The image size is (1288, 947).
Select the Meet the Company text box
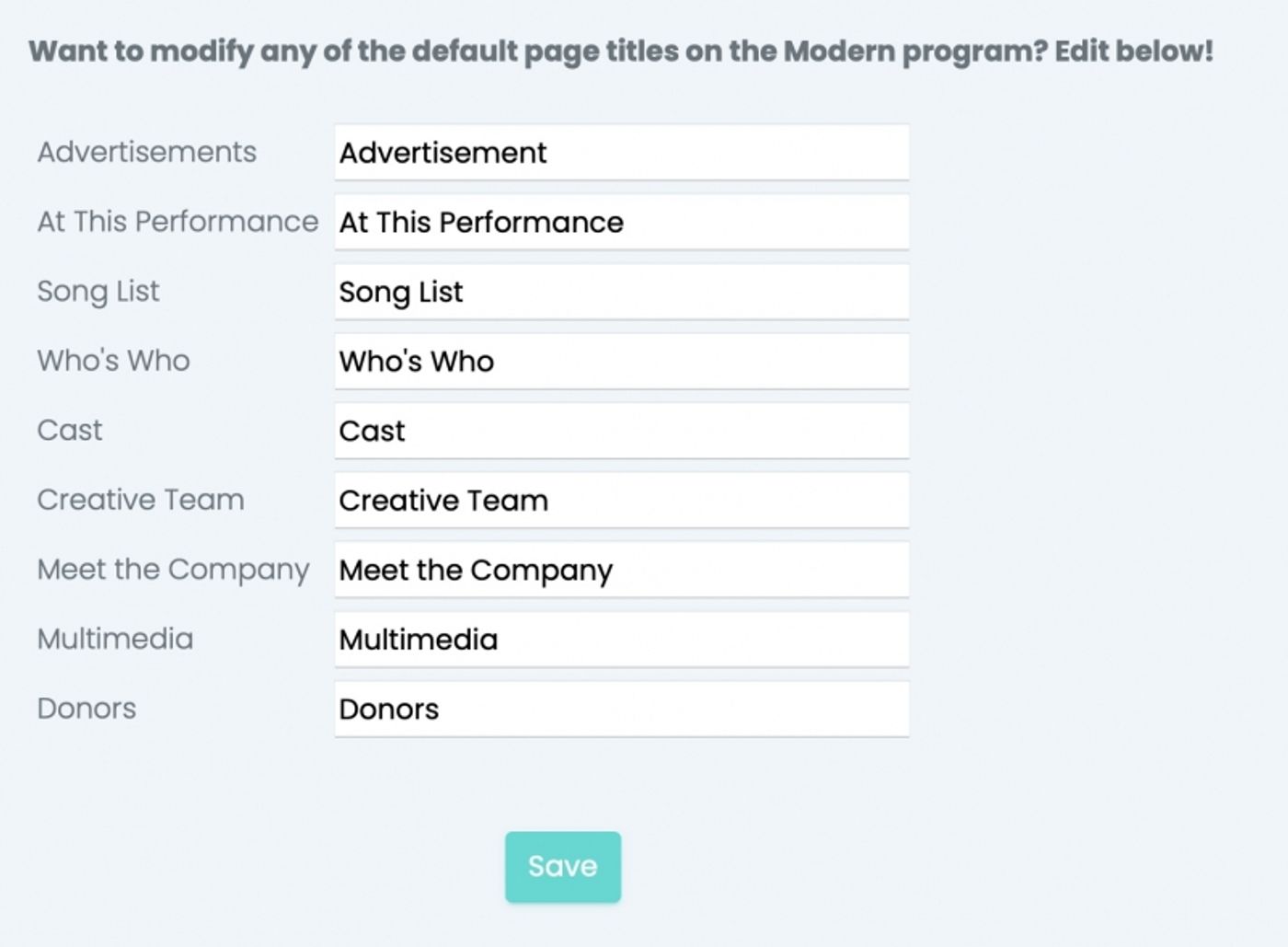pos(621,570)
